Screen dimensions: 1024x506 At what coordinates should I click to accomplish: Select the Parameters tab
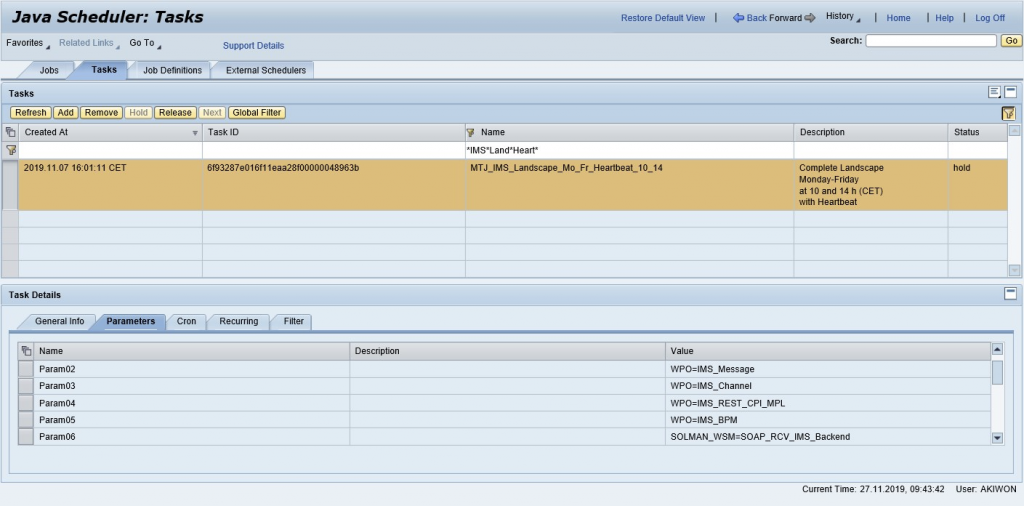click(x=131, y=321)
